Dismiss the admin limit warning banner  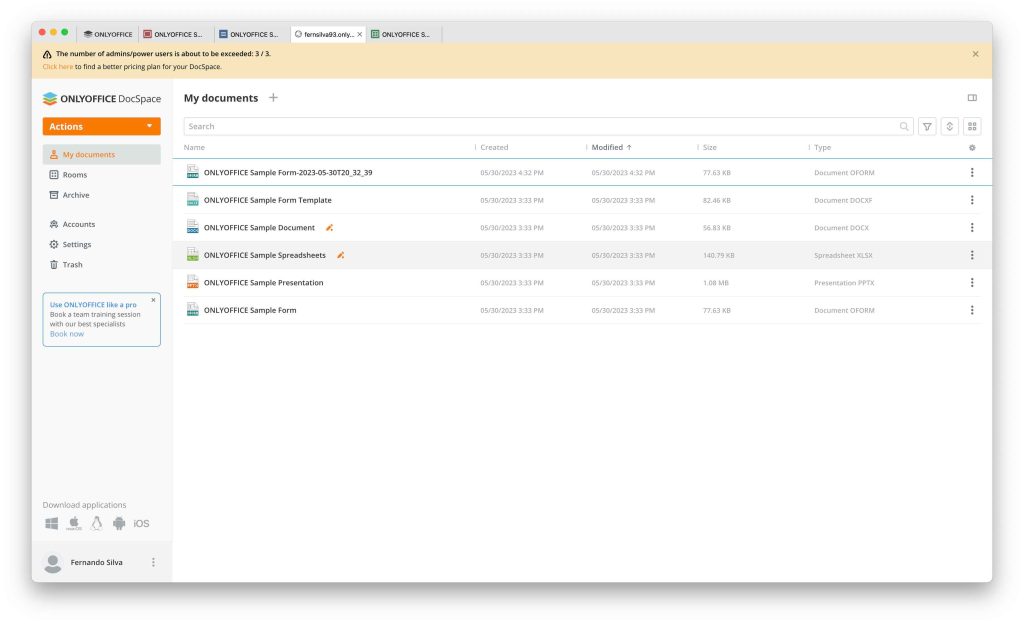[975, 54]
